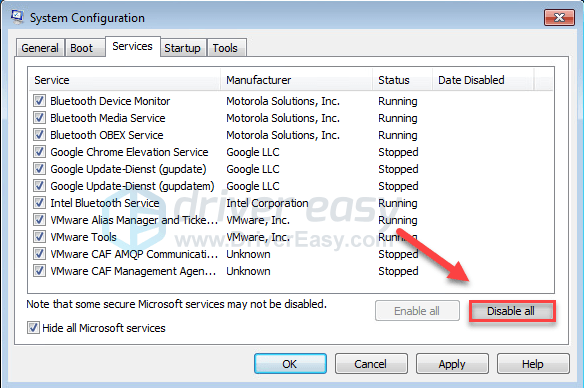This screenshot has width=584, height=388.
Task: Select Intel Bluetooth Service name
Action: pyautogui.click(x=105, y=203)
